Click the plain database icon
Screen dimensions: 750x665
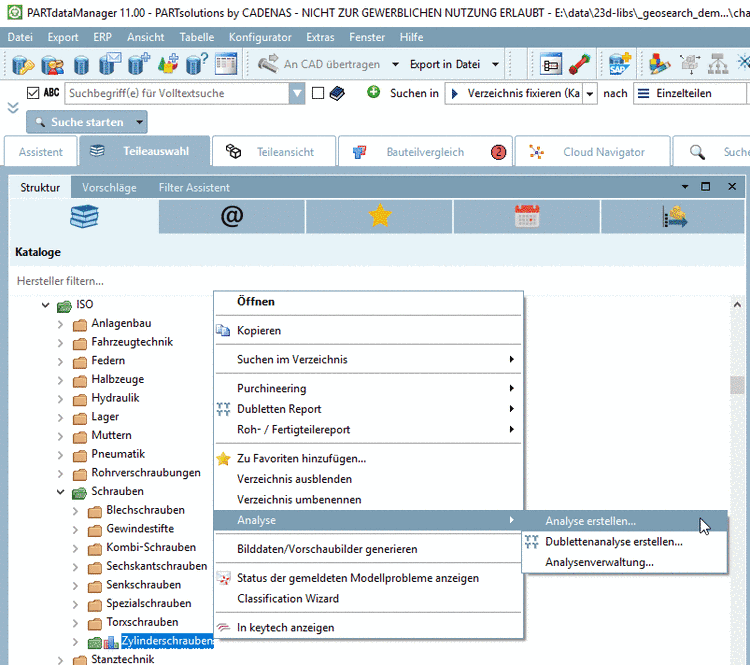(81, 65)
